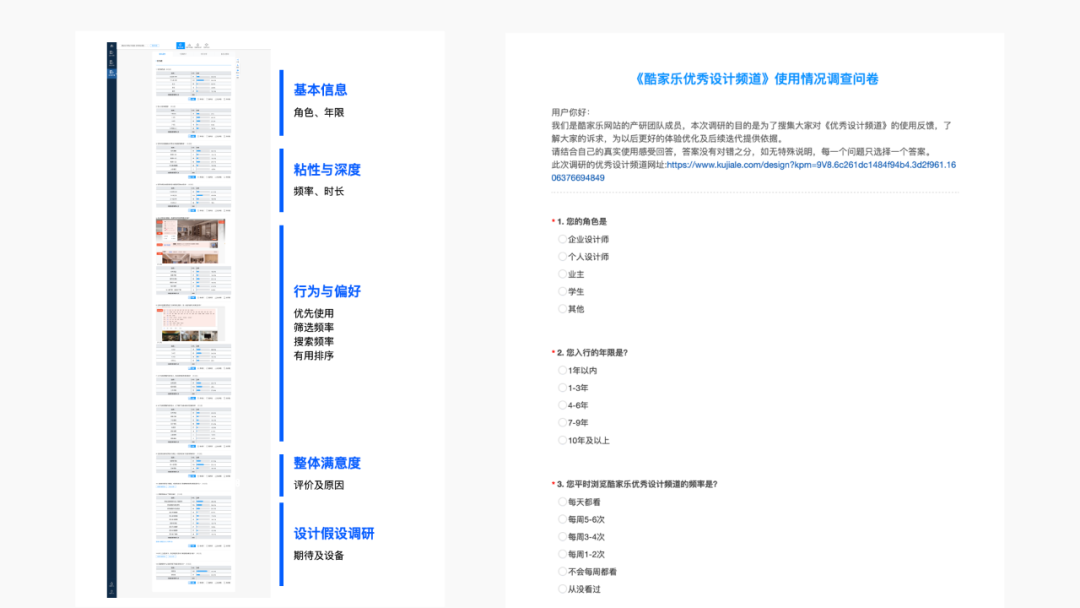The image size is (1080, 608).
Task: Select 其他 for the role question
Action: [563, 309]
